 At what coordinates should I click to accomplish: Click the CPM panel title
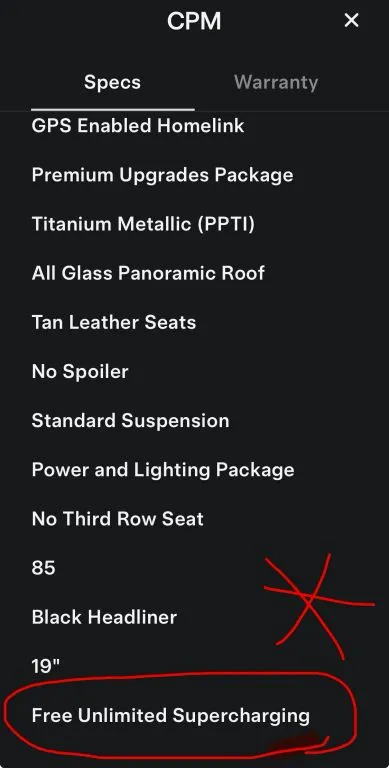click(x=194, y=21)
